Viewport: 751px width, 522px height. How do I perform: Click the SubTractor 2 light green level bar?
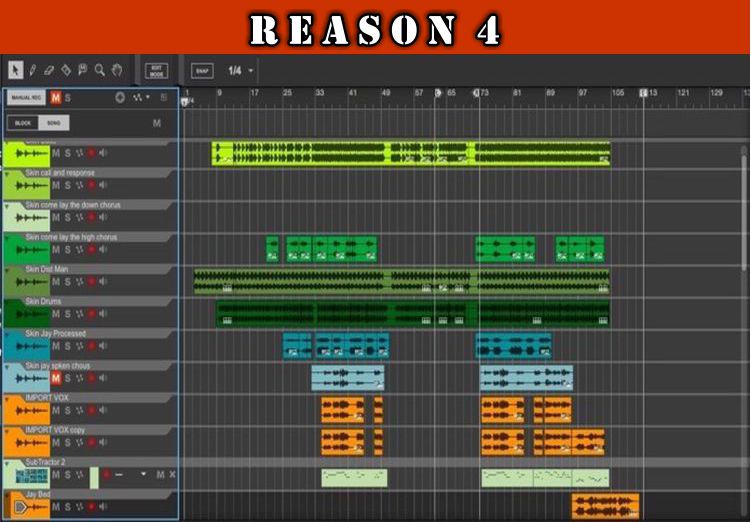click(x=94, y=478)
